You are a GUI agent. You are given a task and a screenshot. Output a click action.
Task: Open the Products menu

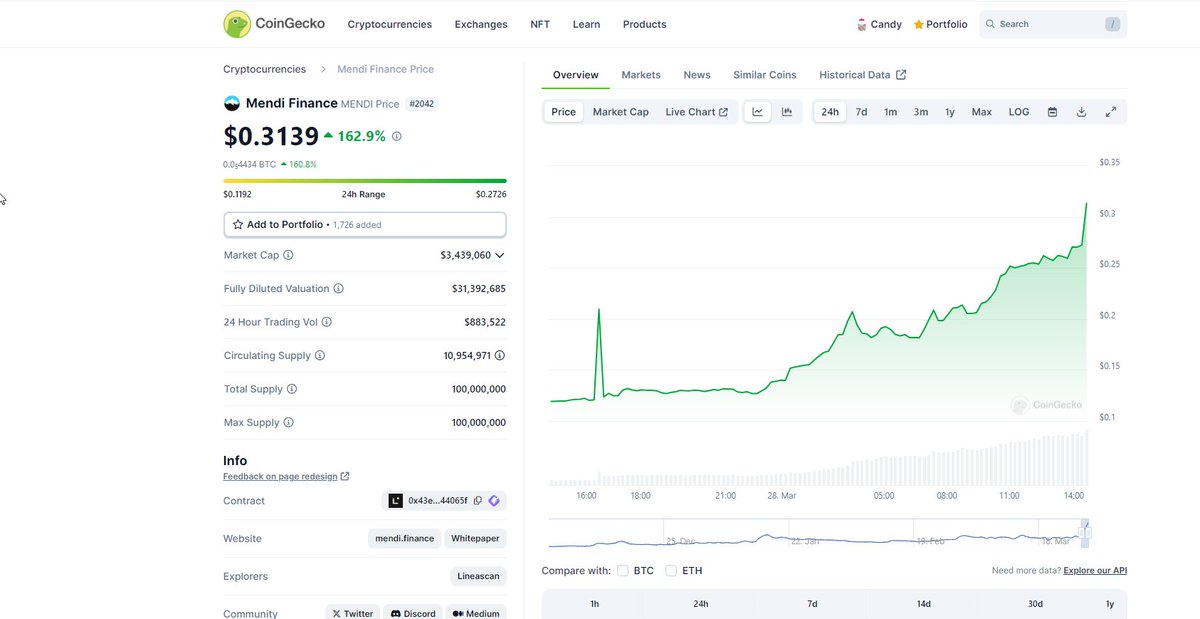[644, 24]
